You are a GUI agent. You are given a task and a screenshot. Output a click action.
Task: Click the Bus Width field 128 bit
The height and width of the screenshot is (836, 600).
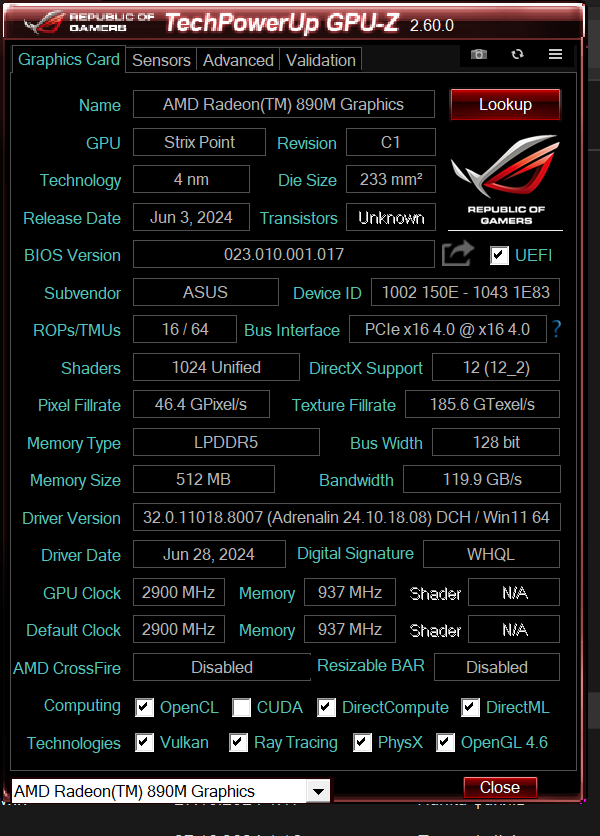click(496, 442)
